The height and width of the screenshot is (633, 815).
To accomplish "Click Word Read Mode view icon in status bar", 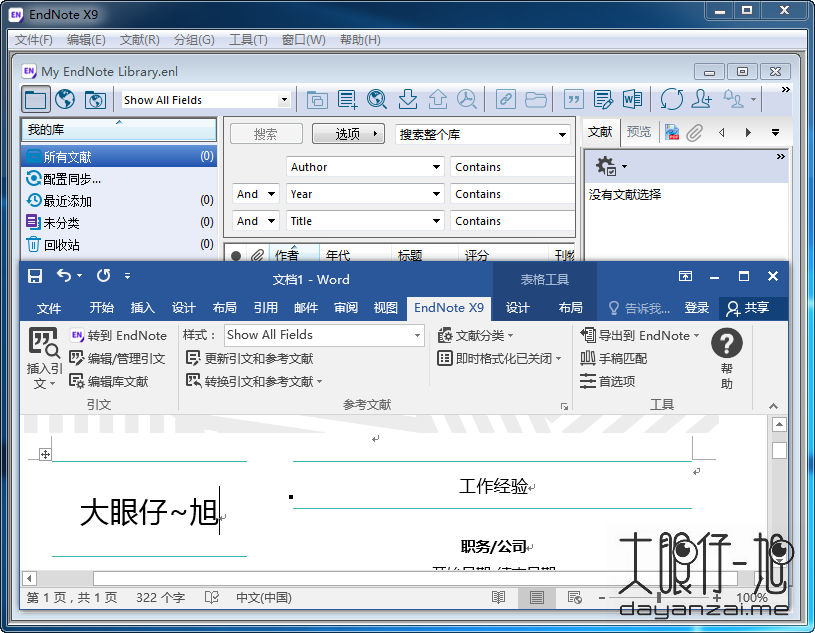I will (498, 598).
